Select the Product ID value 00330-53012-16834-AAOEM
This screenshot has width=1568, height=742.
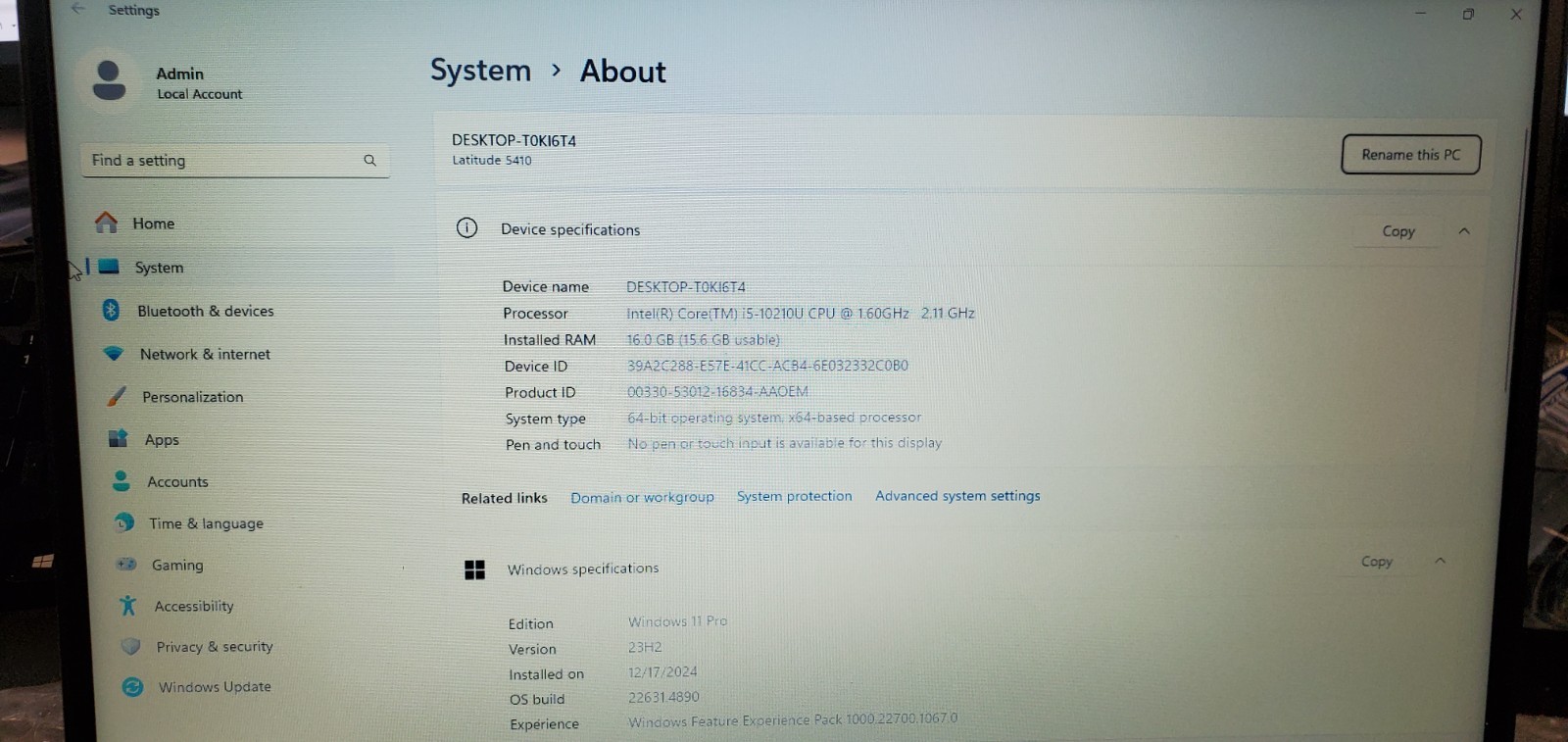(x=717, y=391)
